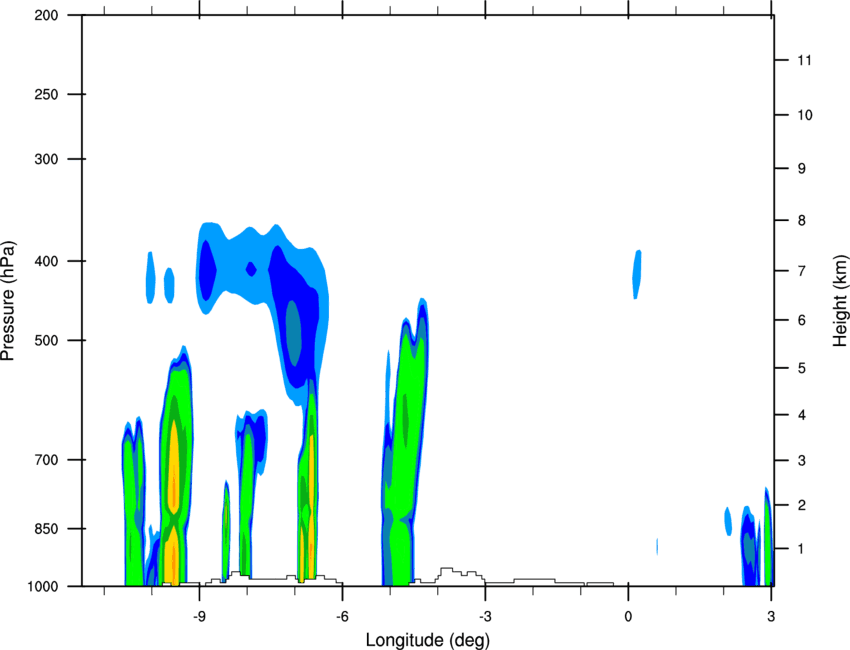Click the 1 km height label

pyautogui.click(x=802, y=549)
